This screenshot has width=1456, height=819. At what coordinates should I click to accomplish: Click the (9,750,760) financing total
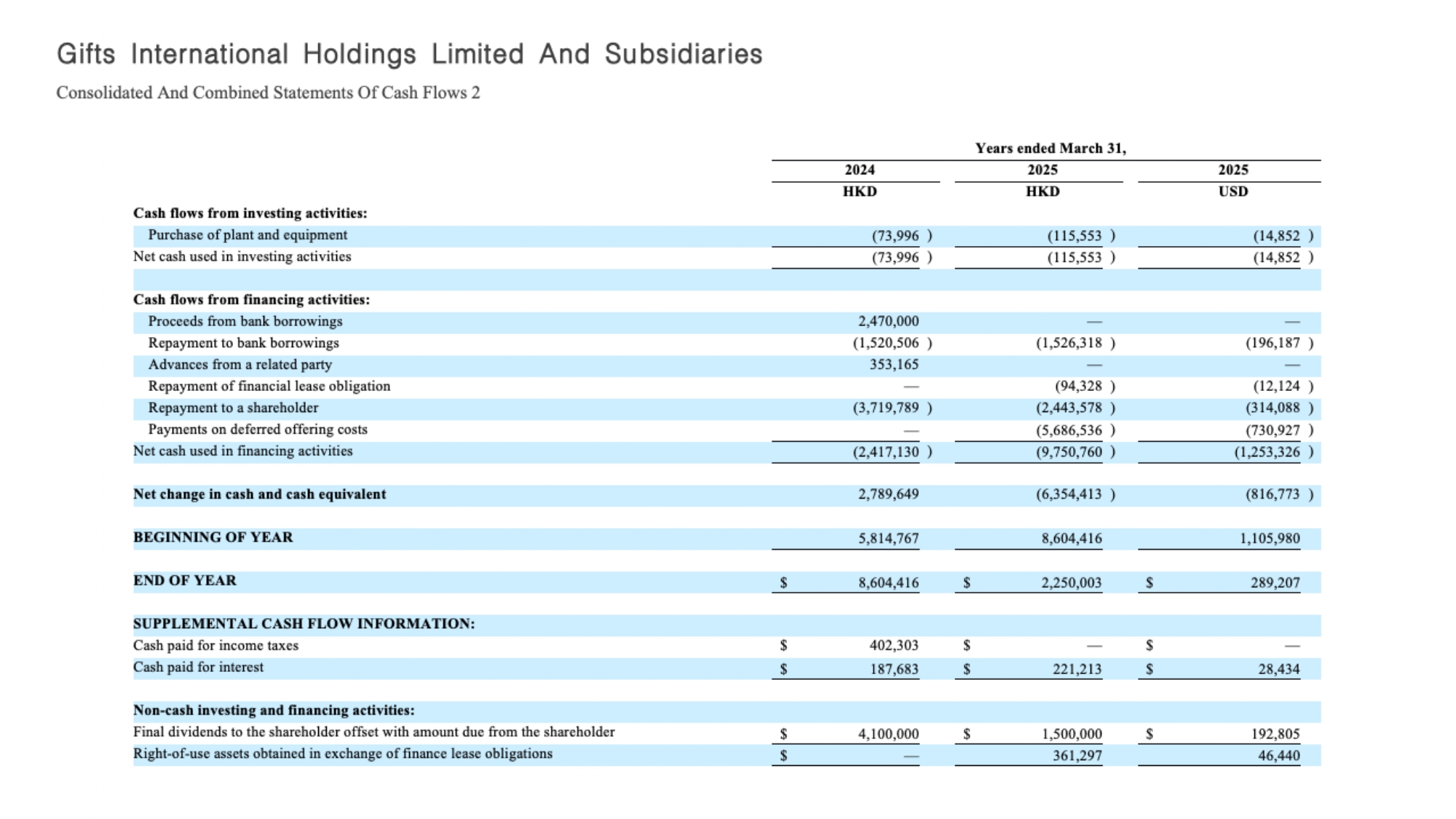(1076, 452)
